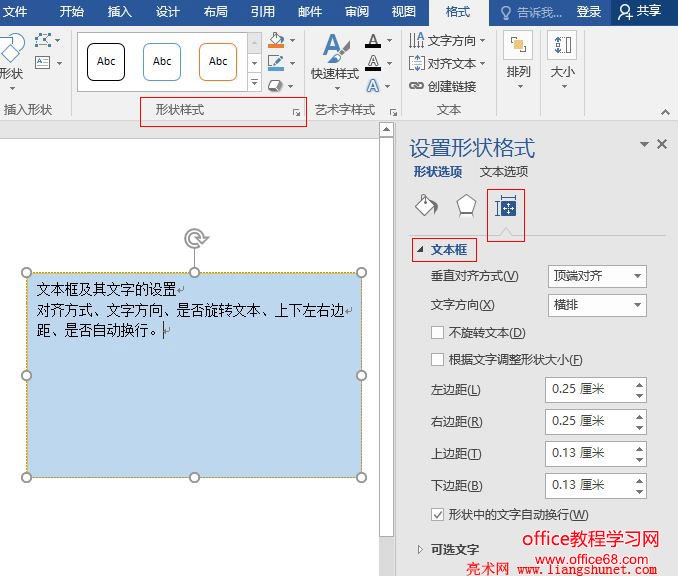Click the shape outline pen icon
The width and height of the screenshot is (678, 576).
coord(276,63)
